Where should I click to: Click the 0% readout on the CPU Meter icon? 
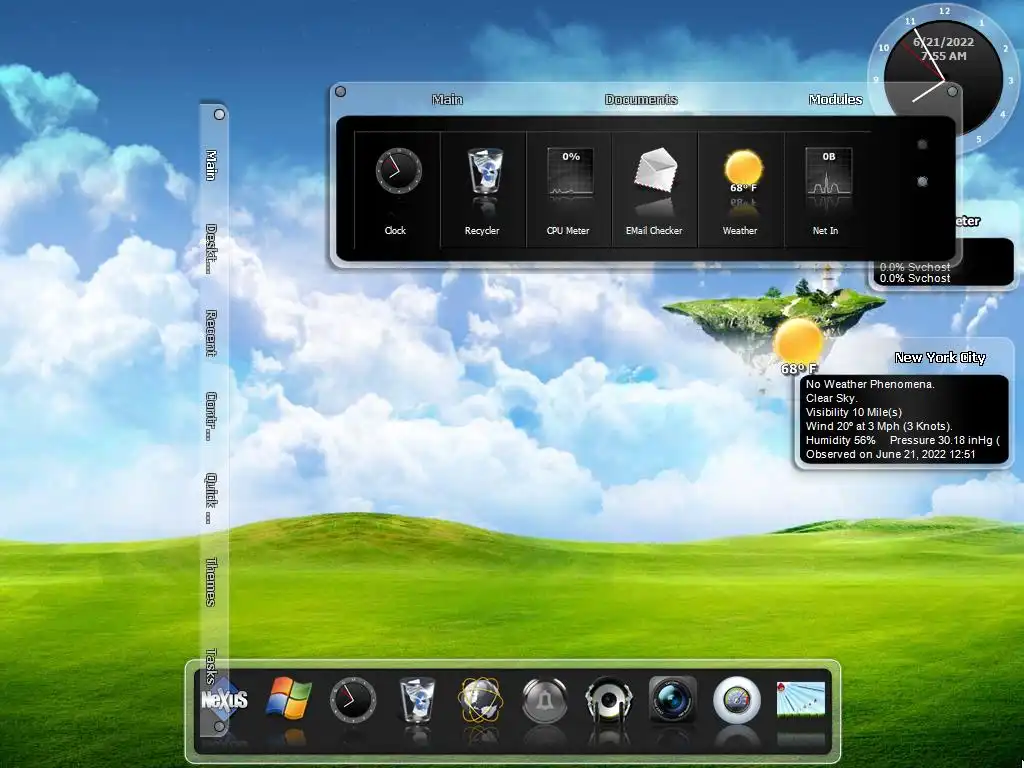[571, 157]
